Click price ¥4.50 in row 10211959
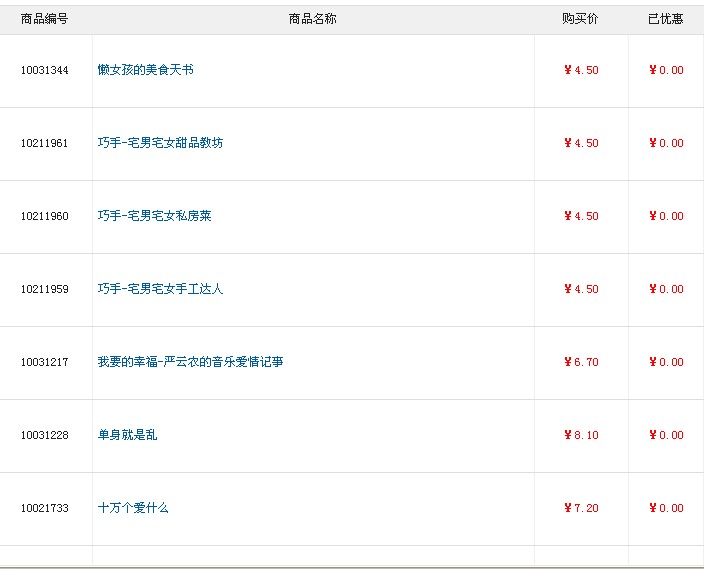 pos(581,289)
